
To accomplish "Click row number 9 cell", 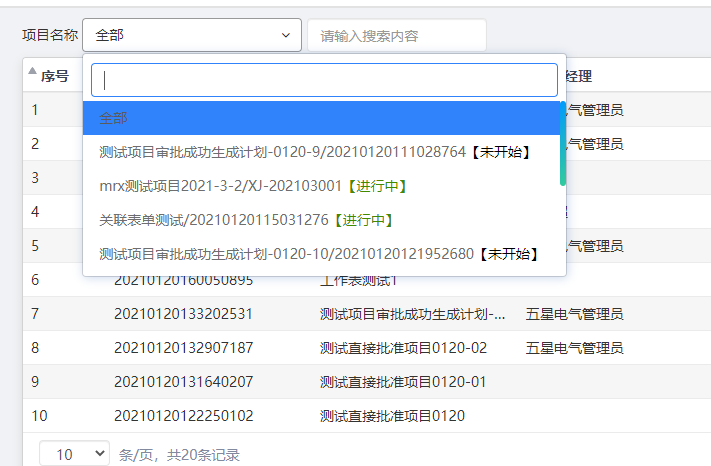I will click(35, 382).
